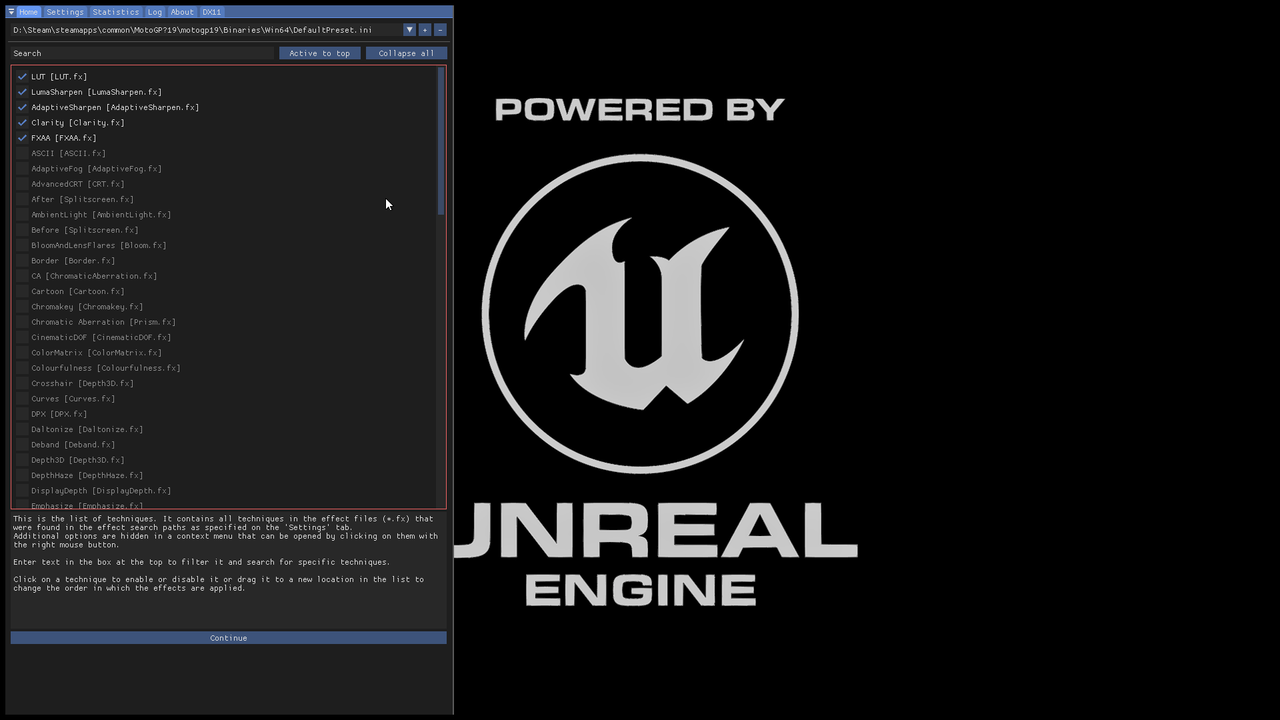
Task: Select Colourfulness [Colourfulness.fx] text
Action: [106, 368]
